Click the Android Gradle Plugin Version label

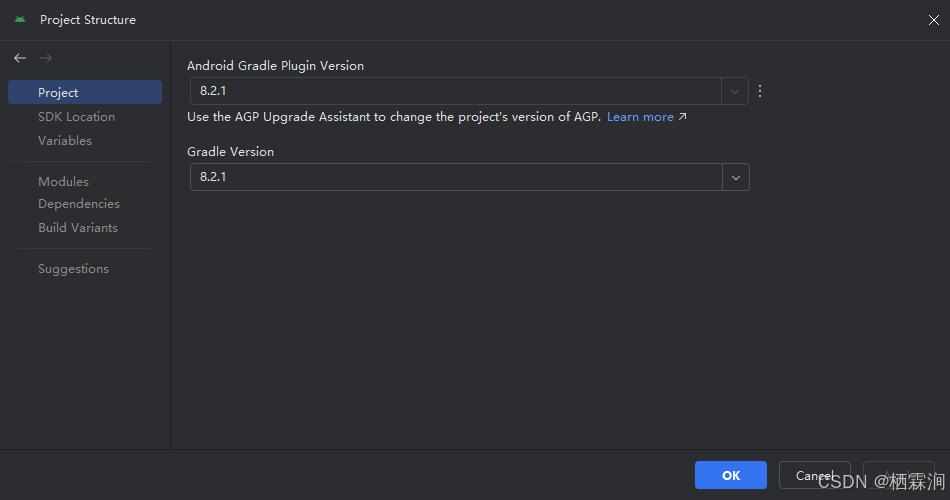(x=276, y=65)
